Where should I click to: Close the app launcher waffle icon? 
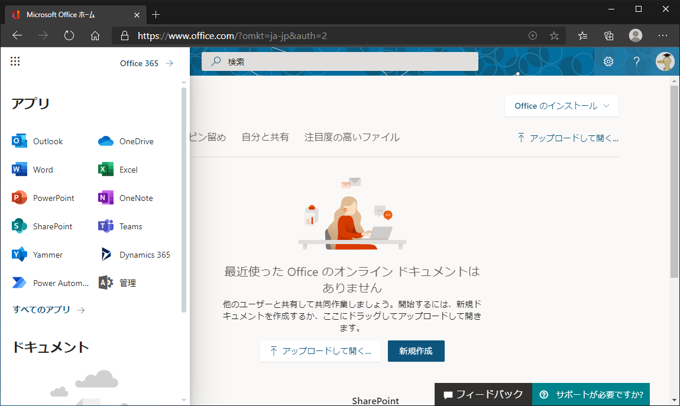(15, 62)
